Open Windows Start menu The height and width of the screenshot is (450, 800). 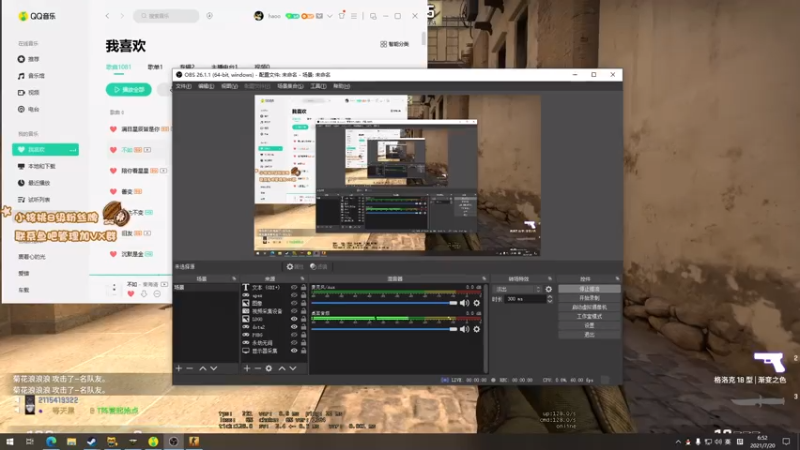(9, 441)
